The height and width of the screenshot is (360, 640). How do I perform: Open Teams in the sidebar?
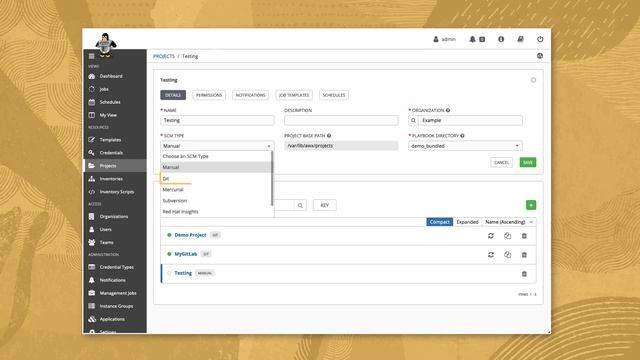pyautogui.click(x=115, y=242)
